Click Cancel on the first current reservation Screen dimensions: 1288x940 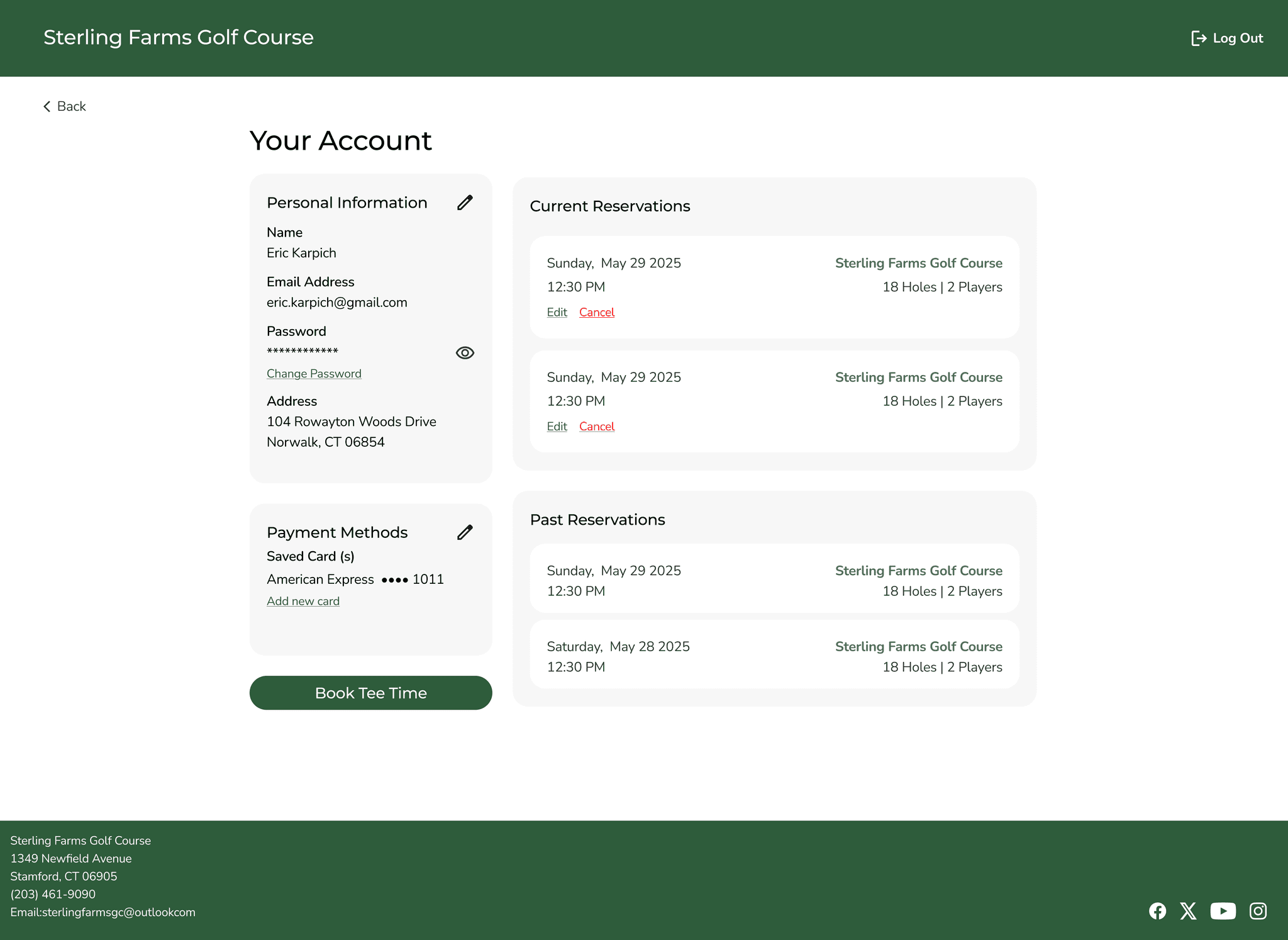tap(597, 312)
